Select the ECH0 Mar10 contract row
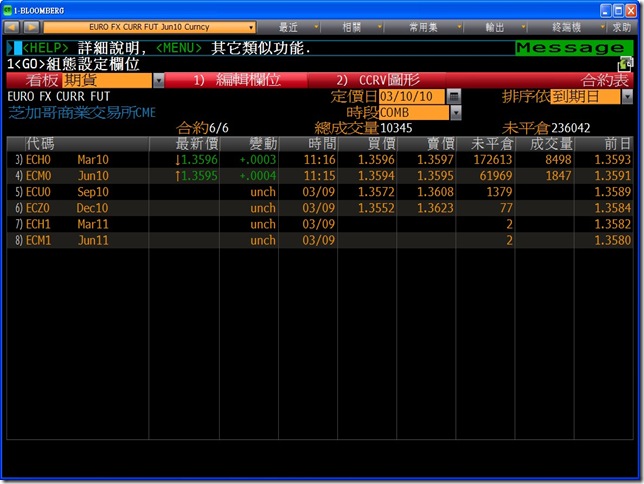The height and width of the screenshot is (484, 644). [x=320, y=159]
